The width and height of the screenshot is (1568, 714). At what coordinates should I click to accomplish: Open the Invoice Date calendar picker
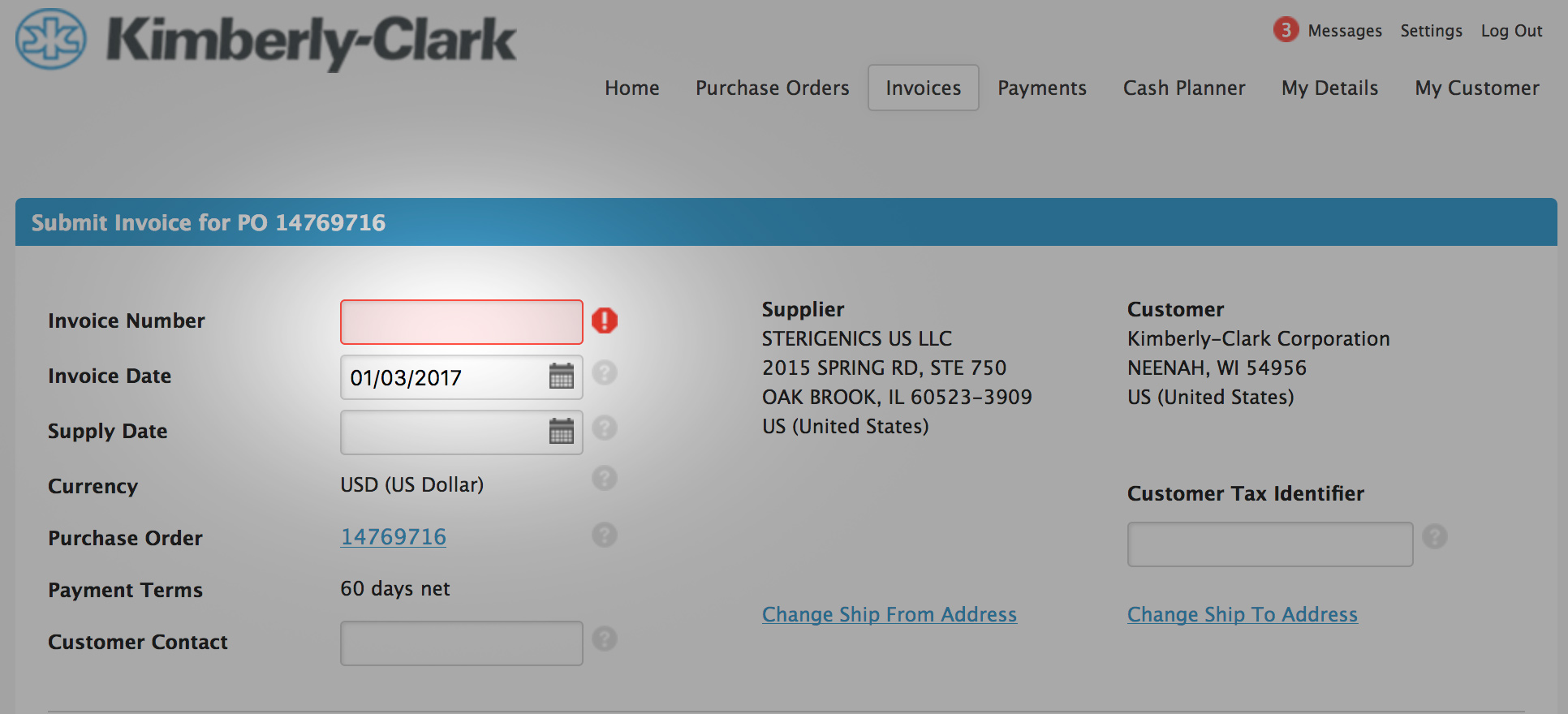pyautogui.click(x=562, y=376)
